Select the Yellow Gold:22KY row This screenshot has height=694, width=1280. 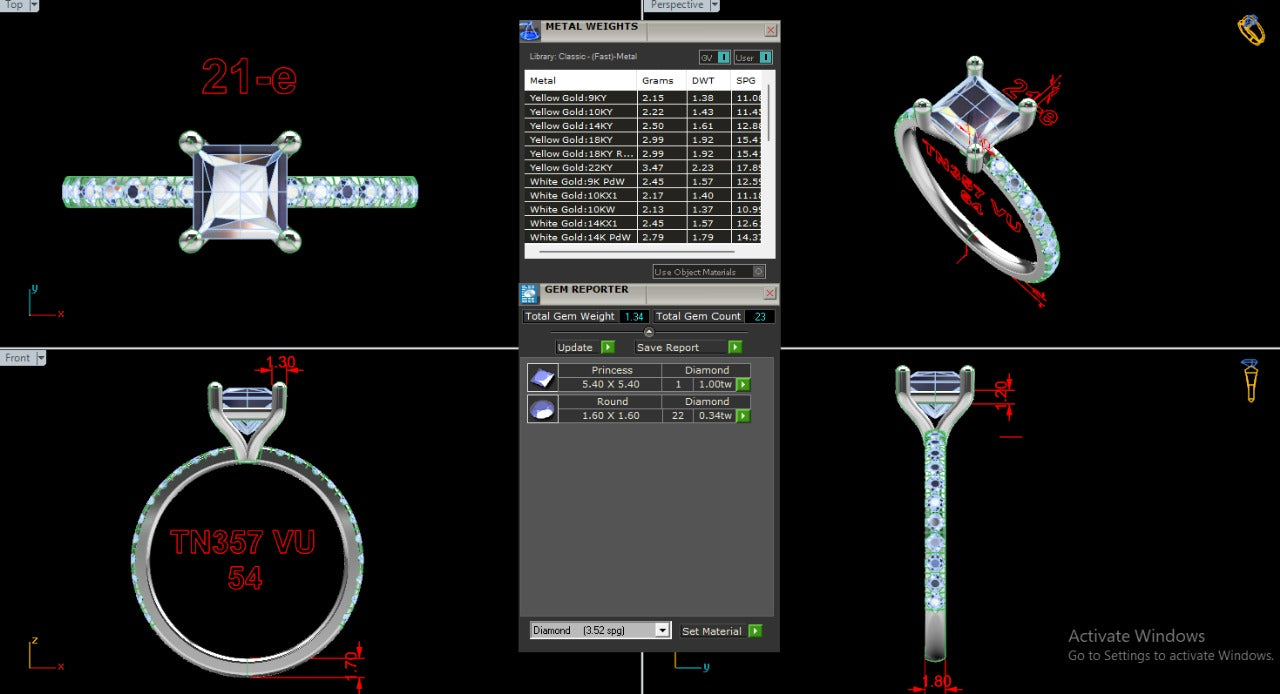[x=643, y=168]
